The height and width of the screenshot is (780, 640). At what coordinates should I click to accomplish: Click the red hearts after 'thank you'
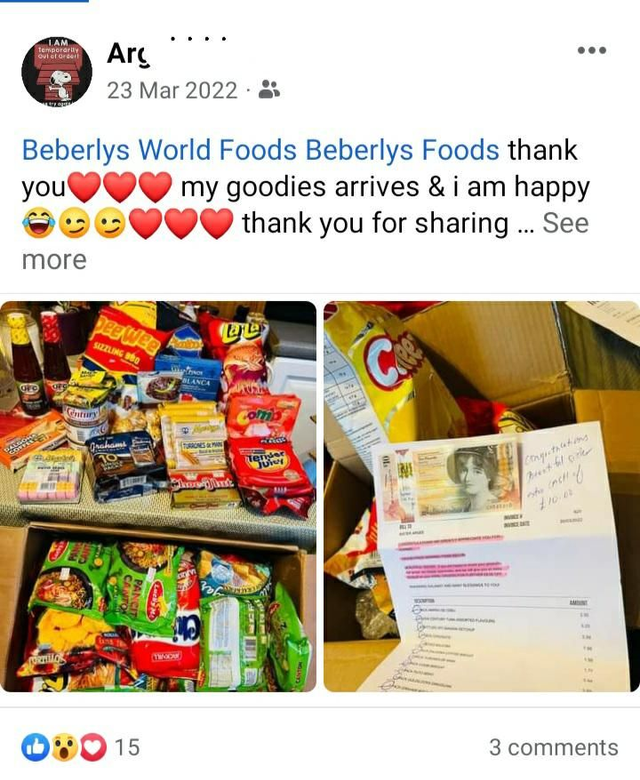pyautogui.click(x=120, y=187)
